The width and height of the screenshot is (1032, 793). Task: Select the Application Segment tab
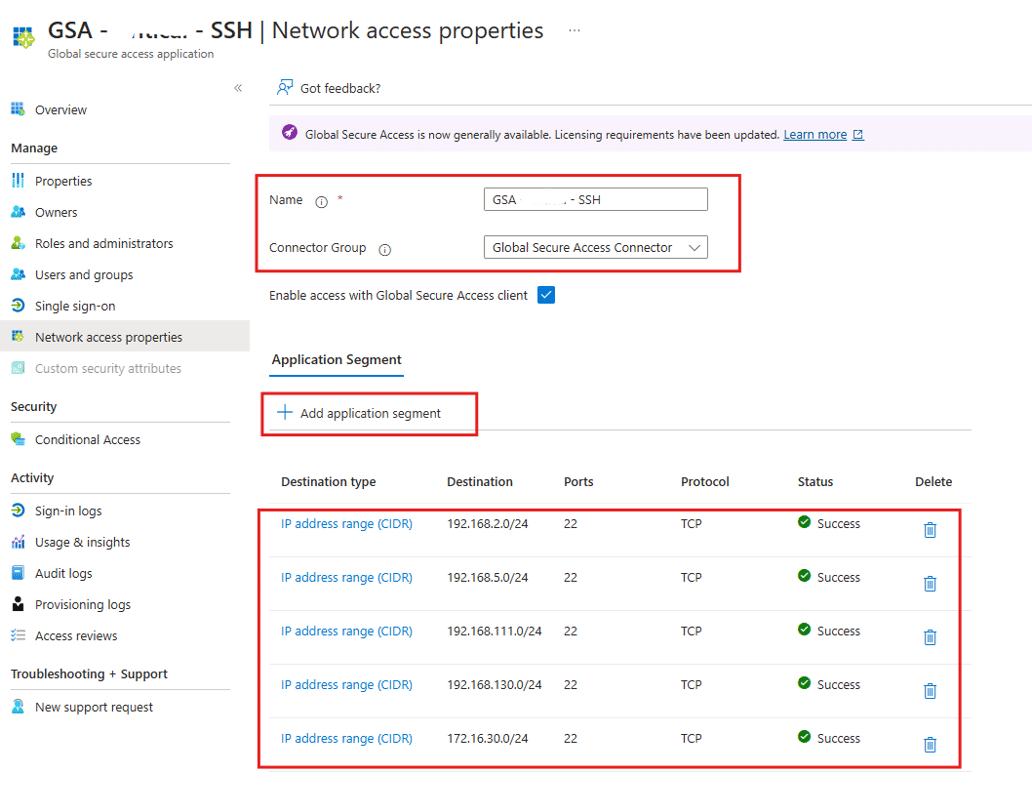[336, 360]
